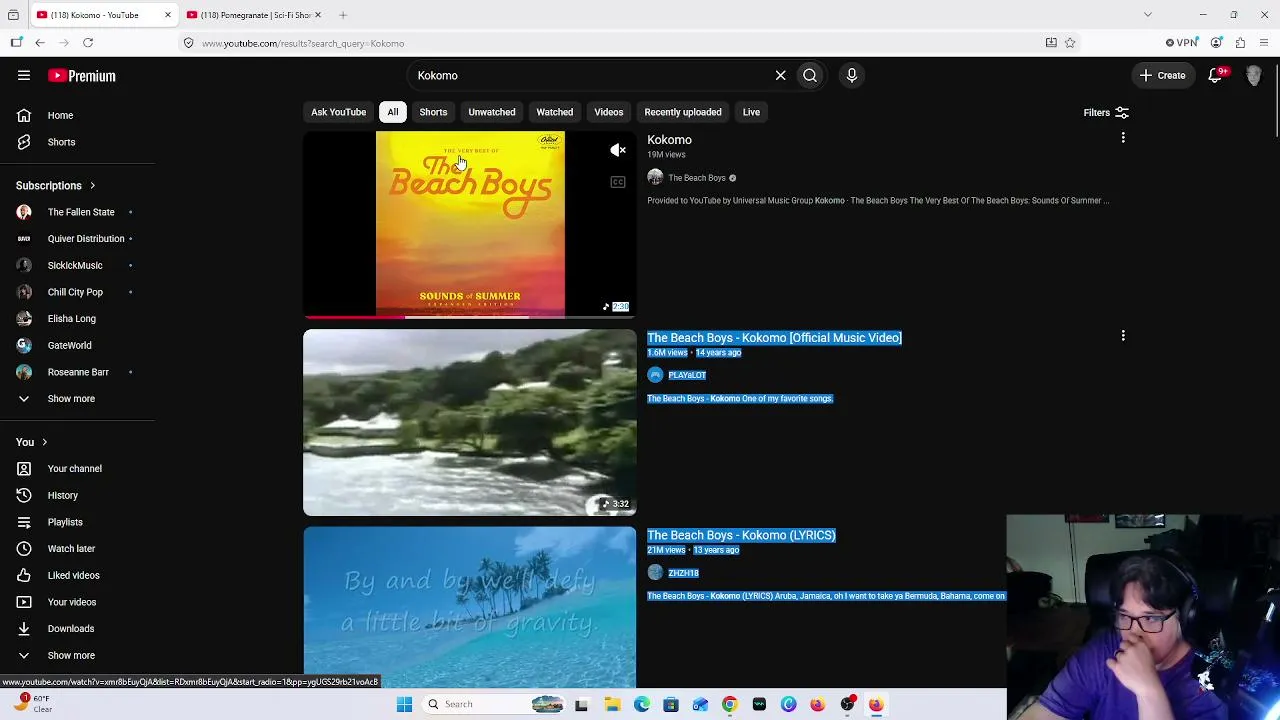Open the Kokomo lyrics video thumbnail

coord(470,607)
